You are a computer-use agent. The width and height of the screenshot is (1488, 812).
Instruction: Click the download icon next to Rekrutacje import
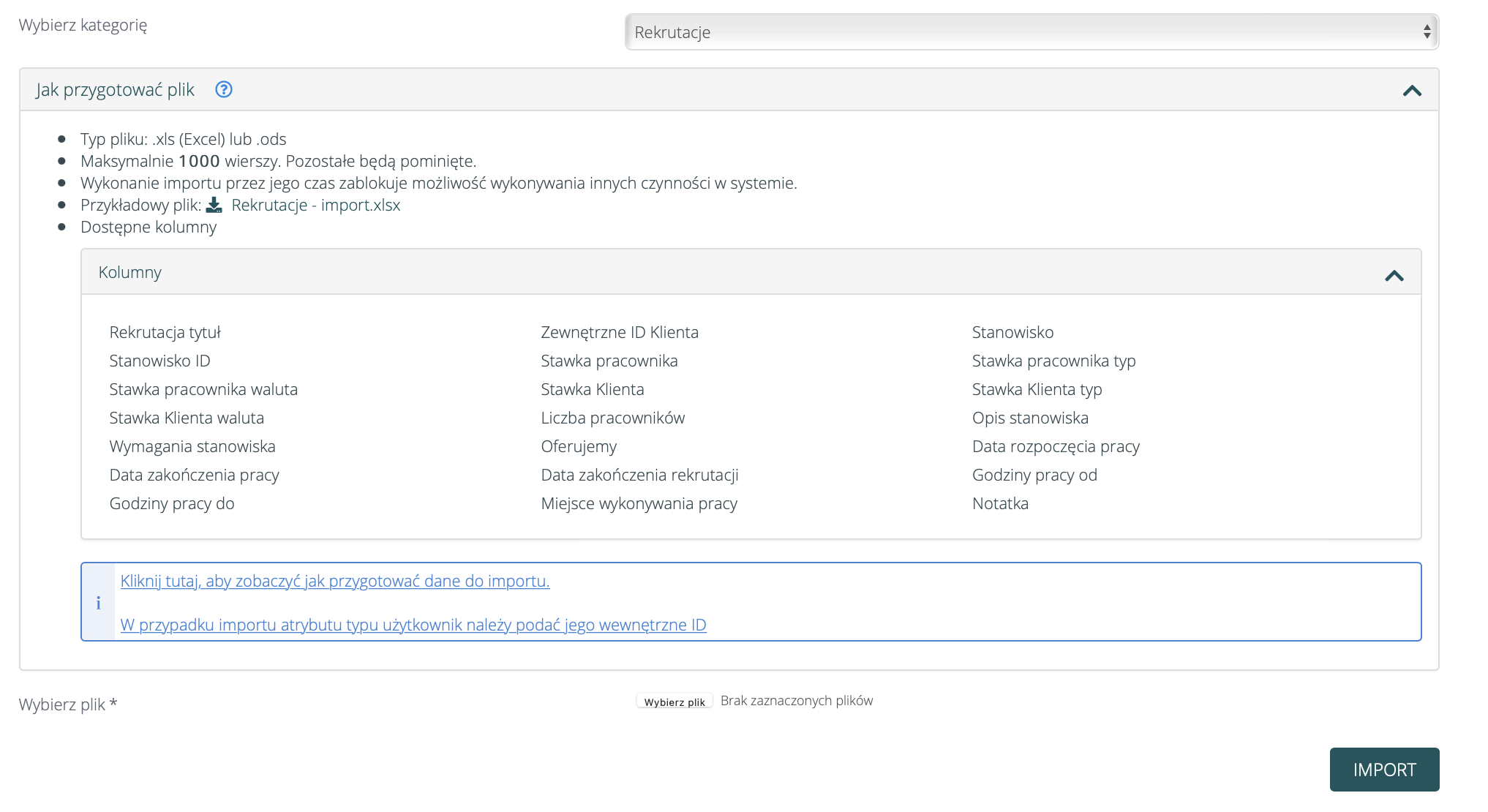214,205
